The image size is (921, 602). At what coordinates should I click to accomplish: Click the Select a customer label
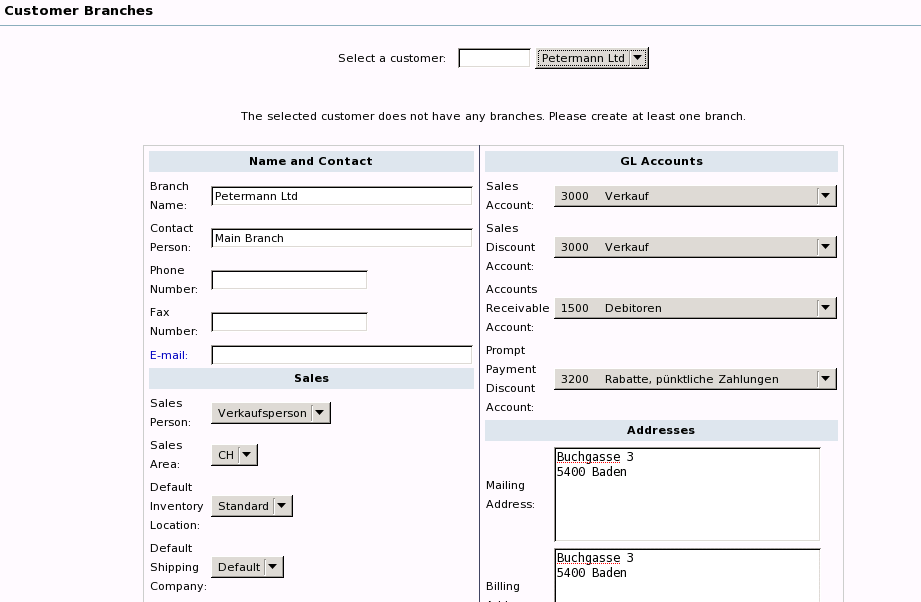tap(392, 58)
